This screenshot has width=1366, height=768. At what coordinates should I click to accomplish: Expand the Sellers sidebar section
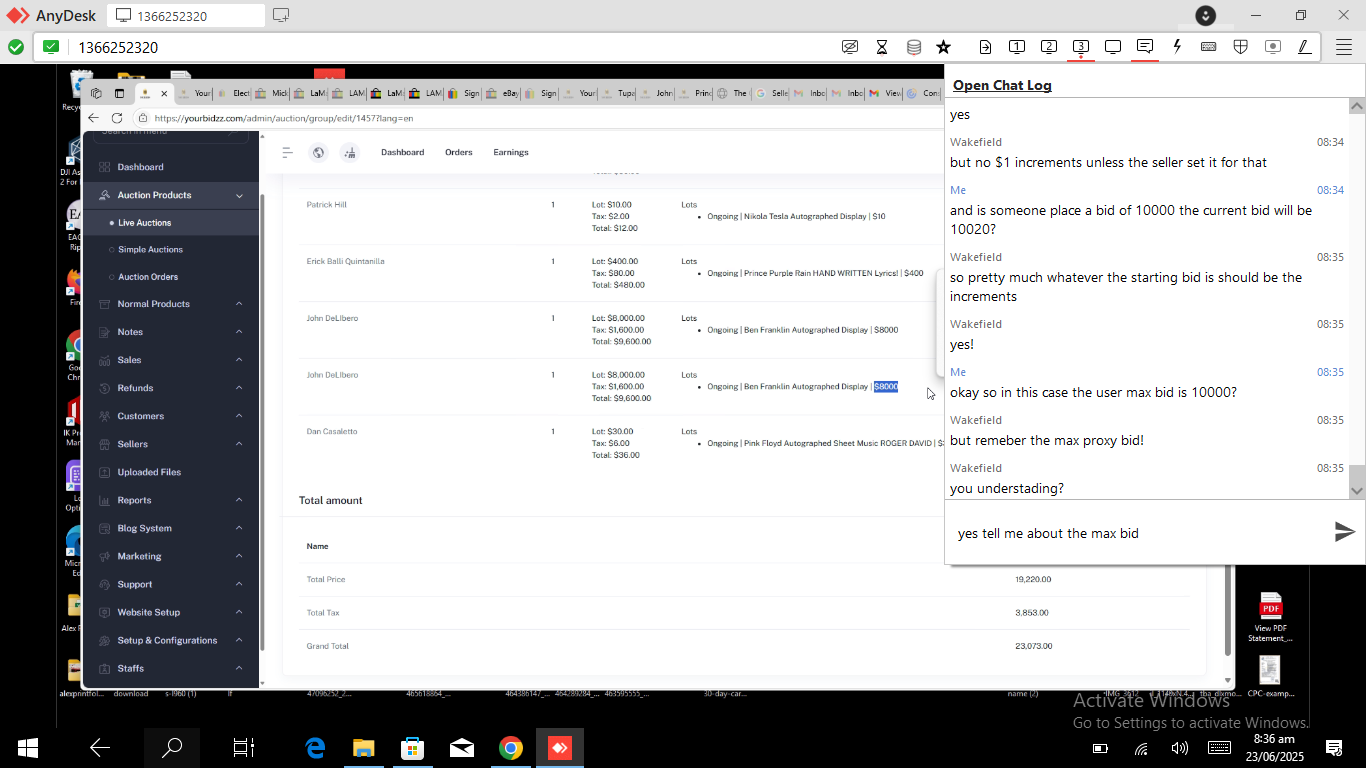pos(171,444)
